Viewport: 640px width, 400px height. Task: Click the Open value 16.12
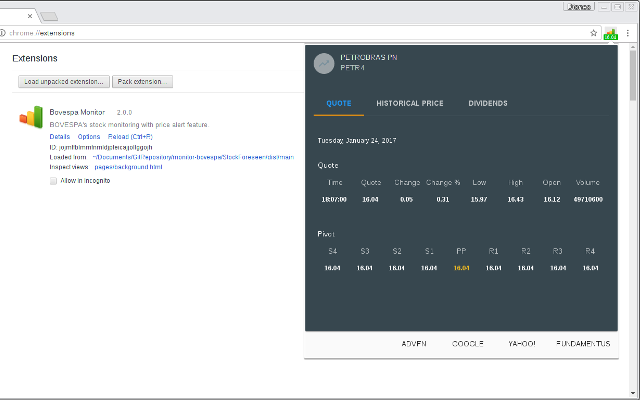tap(551, 200)
